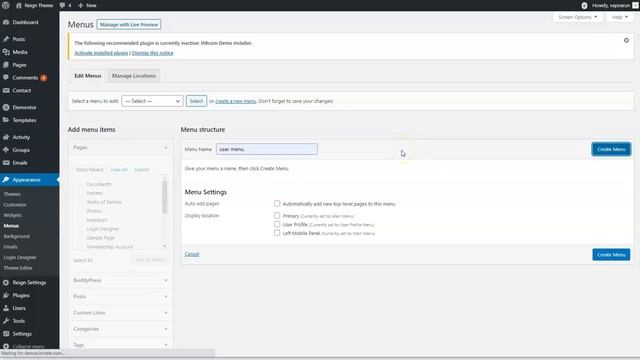
Task: Click the Cancel link
Action: [x=192, y=254]
